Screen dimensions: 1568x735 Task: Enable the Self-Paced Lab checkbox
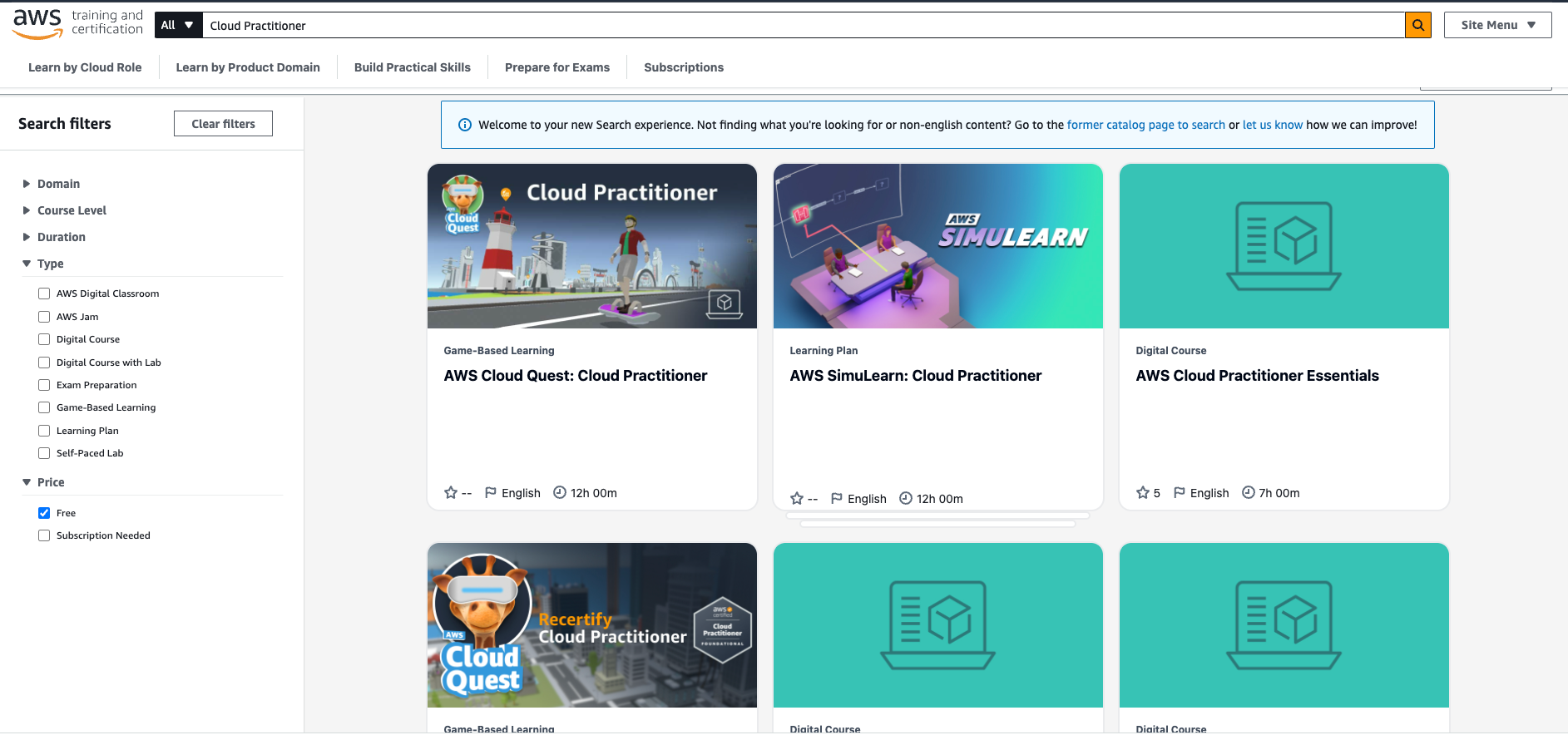tap(44, 453)
